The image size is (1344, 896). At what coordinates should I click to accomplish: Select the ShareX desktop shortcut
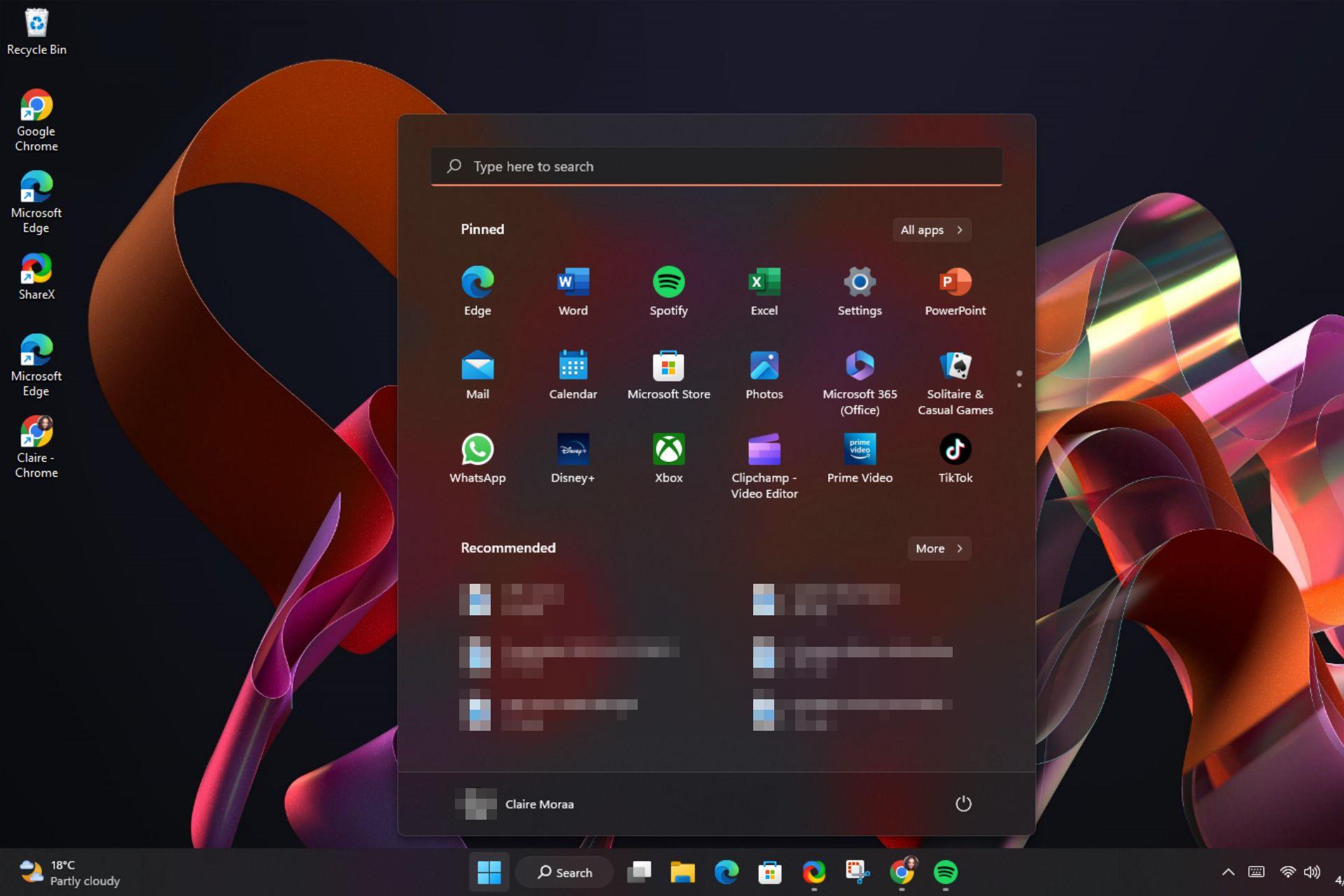pyautogui.click(x=36, y=277)
